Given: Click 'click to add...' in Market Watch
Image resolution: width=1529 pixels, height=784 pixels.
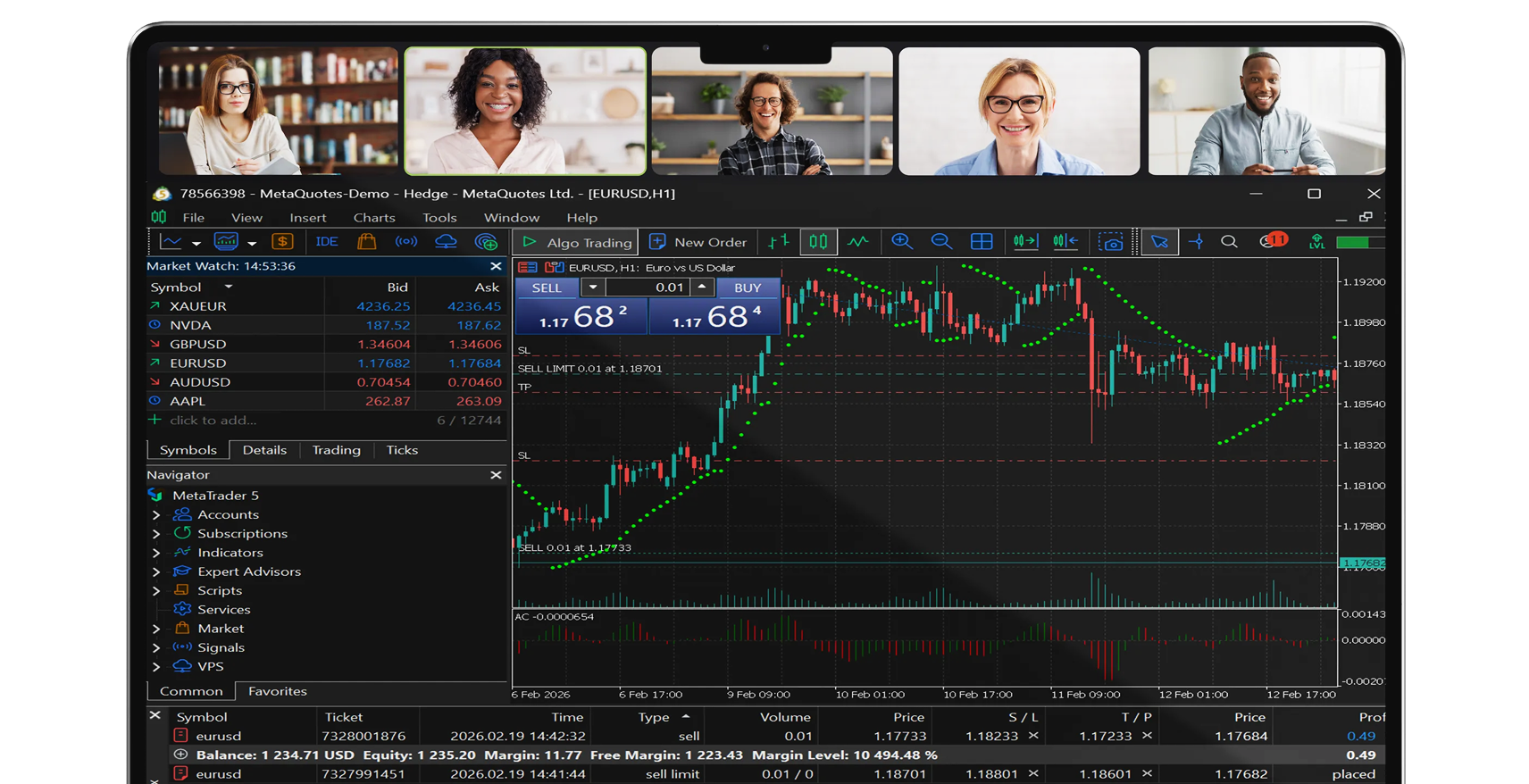Looking at the screenshot, I should (213, 421).
